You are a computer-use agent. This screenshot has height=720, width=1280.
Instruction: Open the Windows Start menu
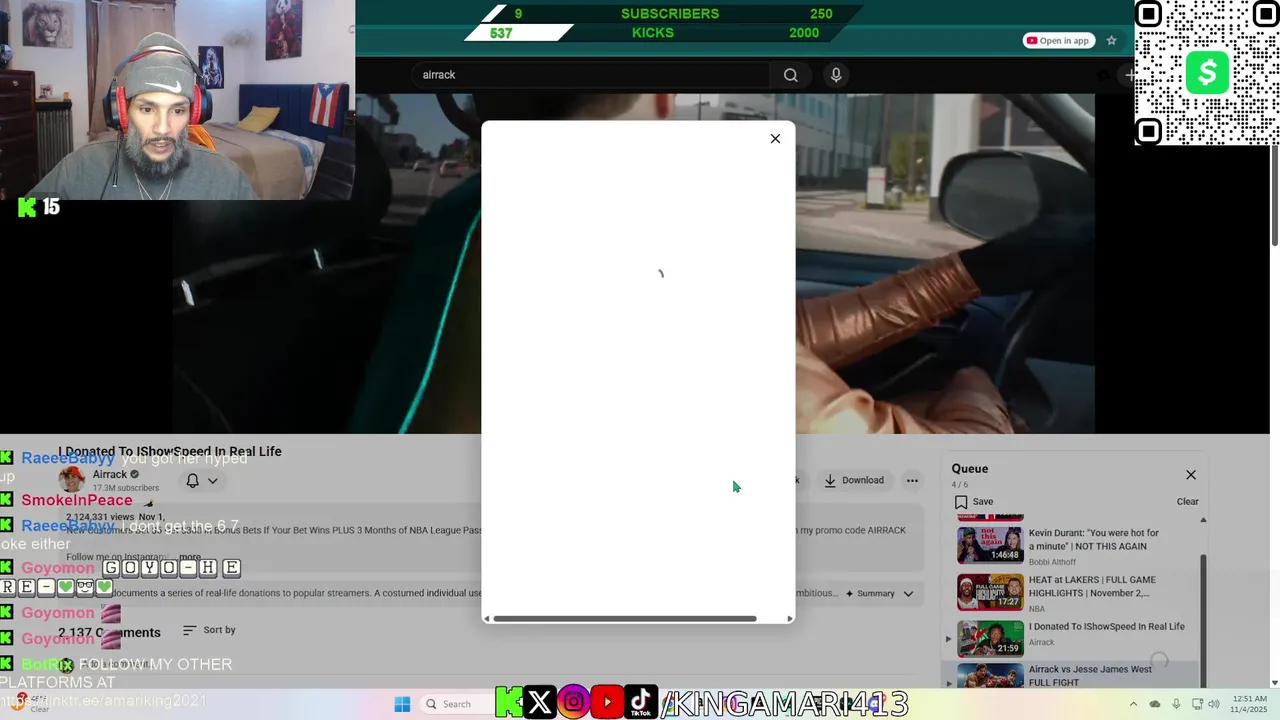(x=402, y=704)
